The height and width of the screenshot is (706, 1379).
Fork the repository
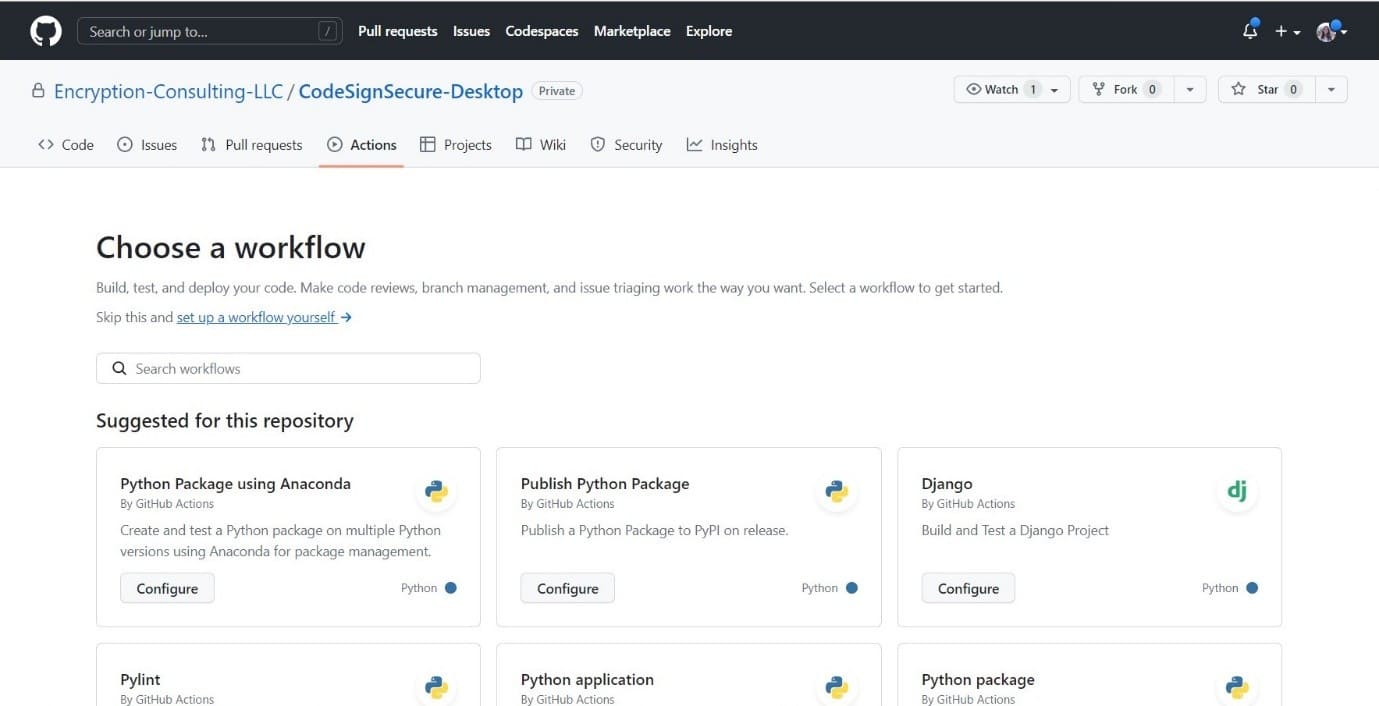coord(1126,89)
